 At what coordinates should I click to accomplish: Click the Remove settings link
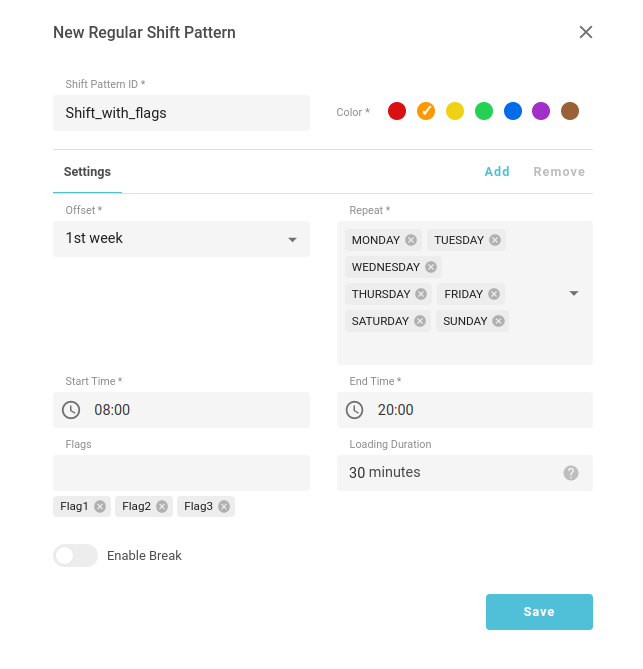click(559, 172)
